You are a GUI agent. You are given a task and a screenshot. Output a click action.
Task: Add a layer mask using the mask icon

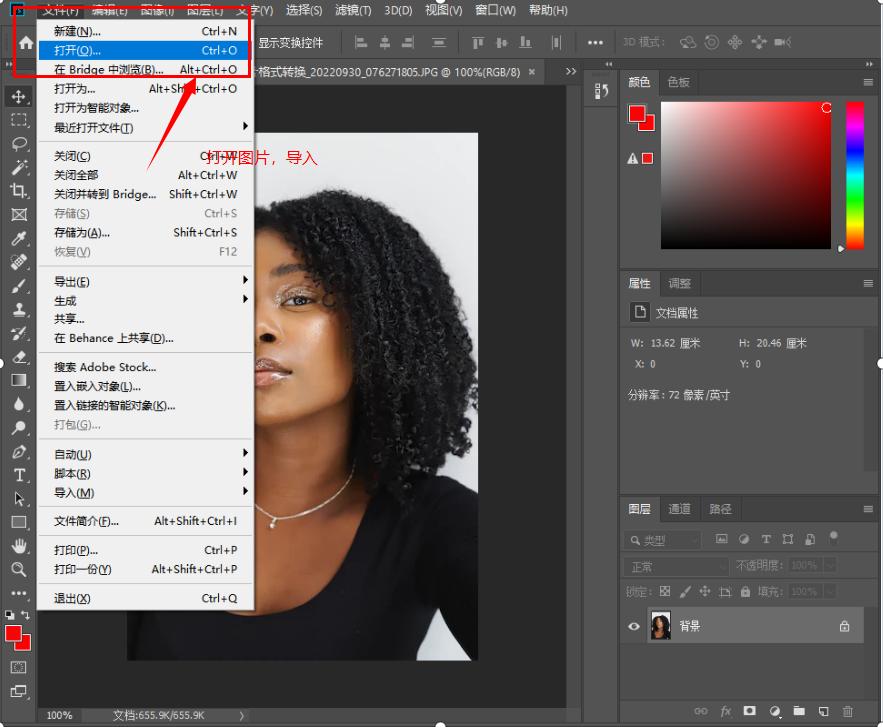click(749, 711)
